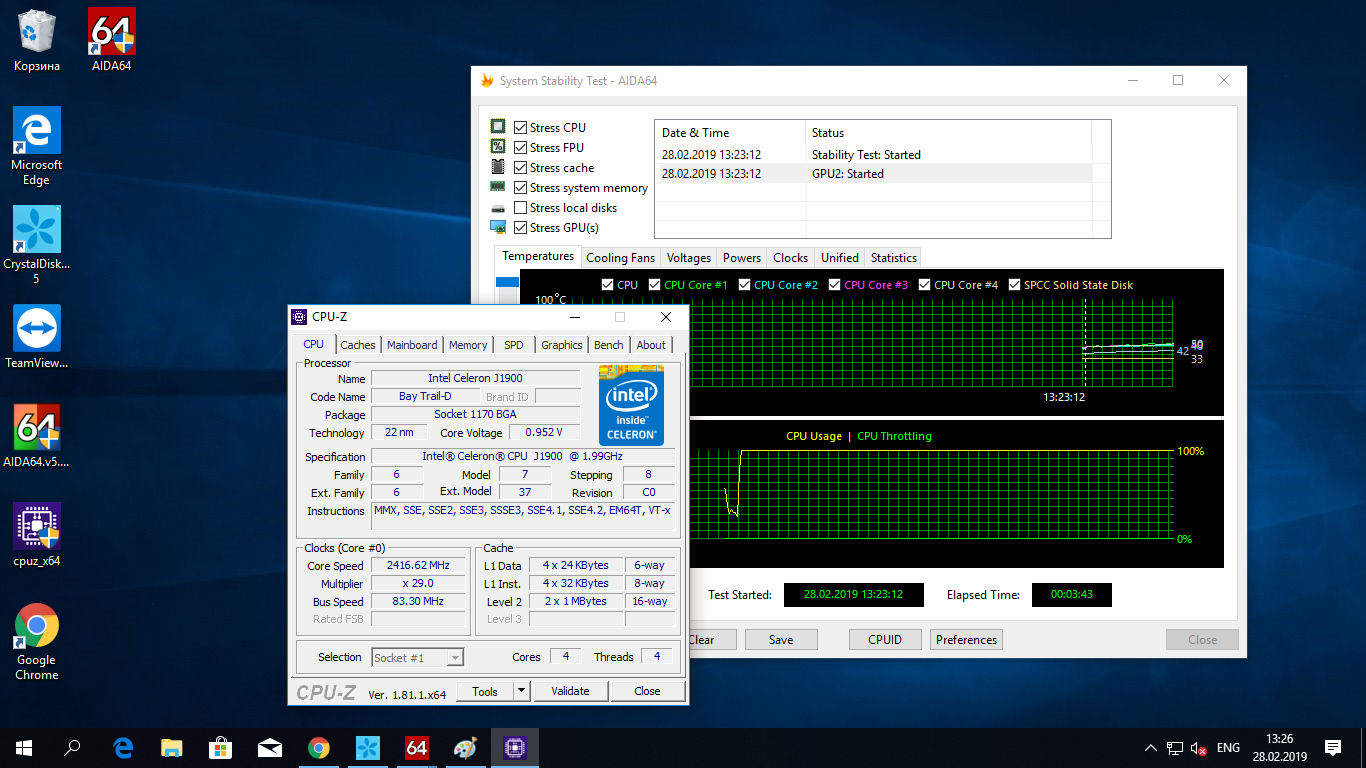This screenshot has height=768, width=1366.
Task: Launch the CrystalDiskMark 5 desktop shortcut
Action: pyautogui.click(x=37, y=245)
